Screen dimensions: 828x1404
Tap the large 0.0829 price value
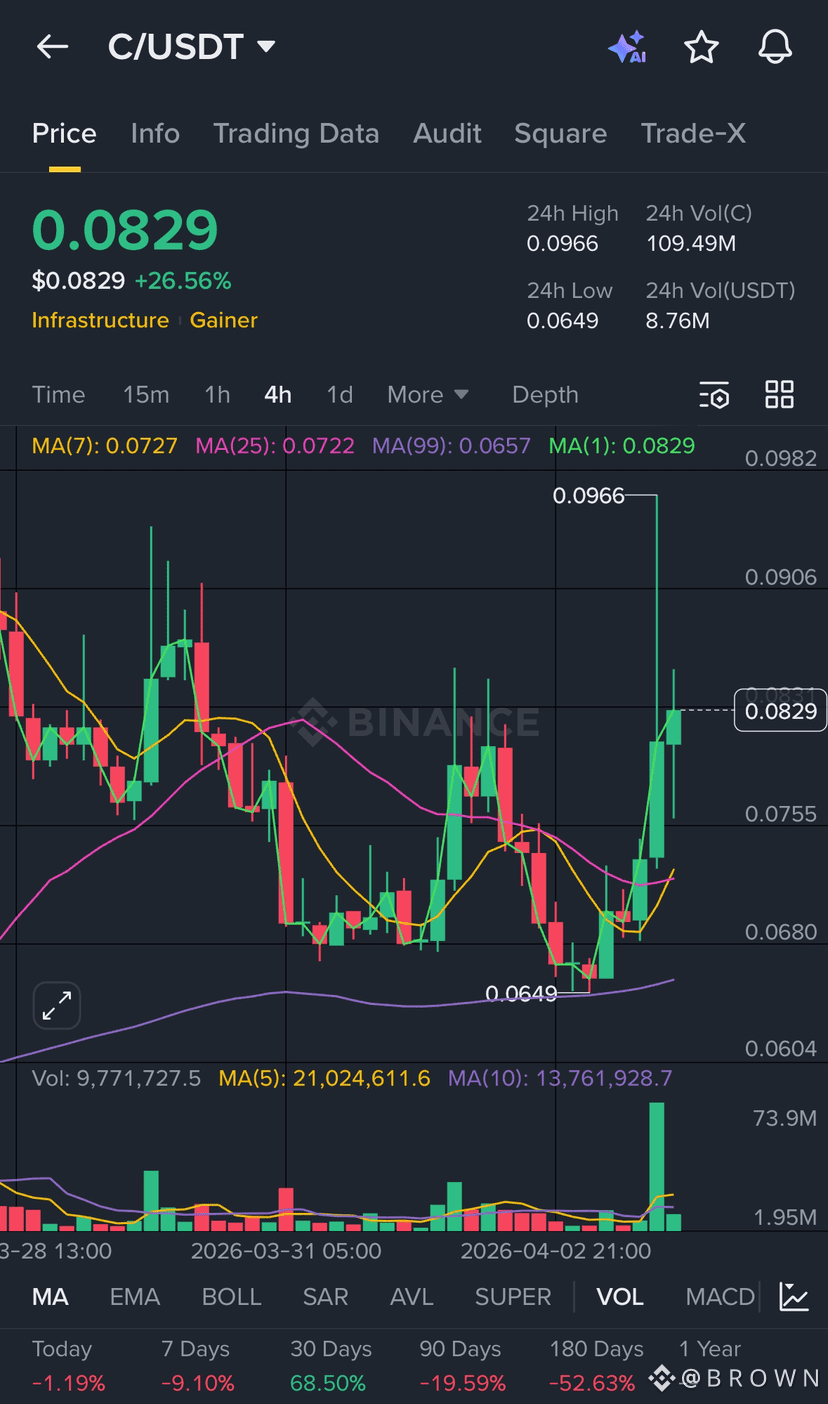(x=125, y=231)
